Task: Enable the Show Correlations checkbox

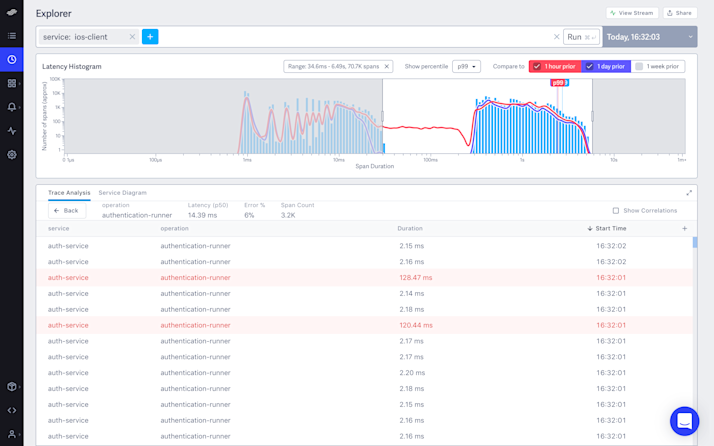Action: (x=616, y=211)
